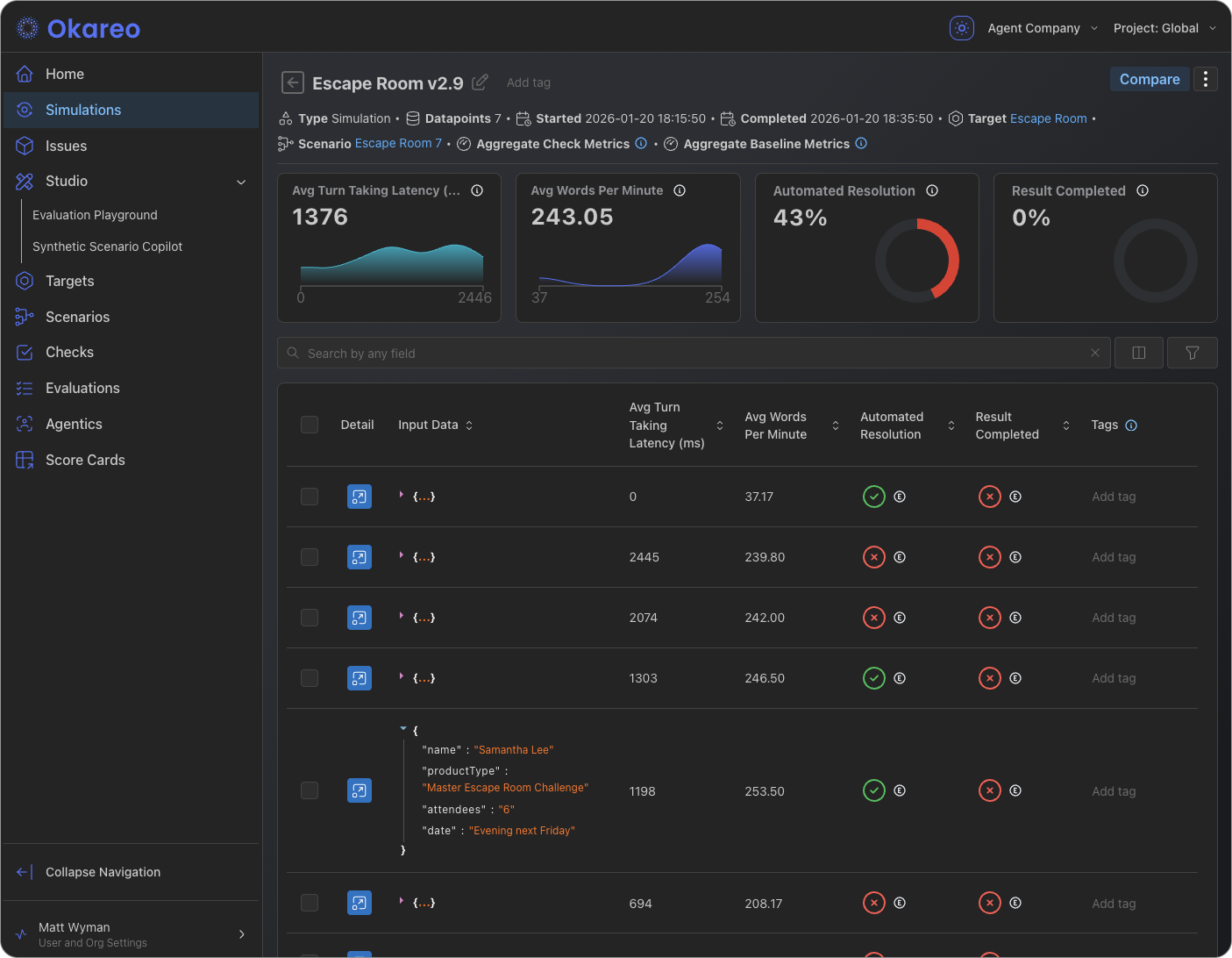Click the pencil icon to rename Escape Room v2.9
Viewport: 1232px width, 958px height.
(480, 82)
